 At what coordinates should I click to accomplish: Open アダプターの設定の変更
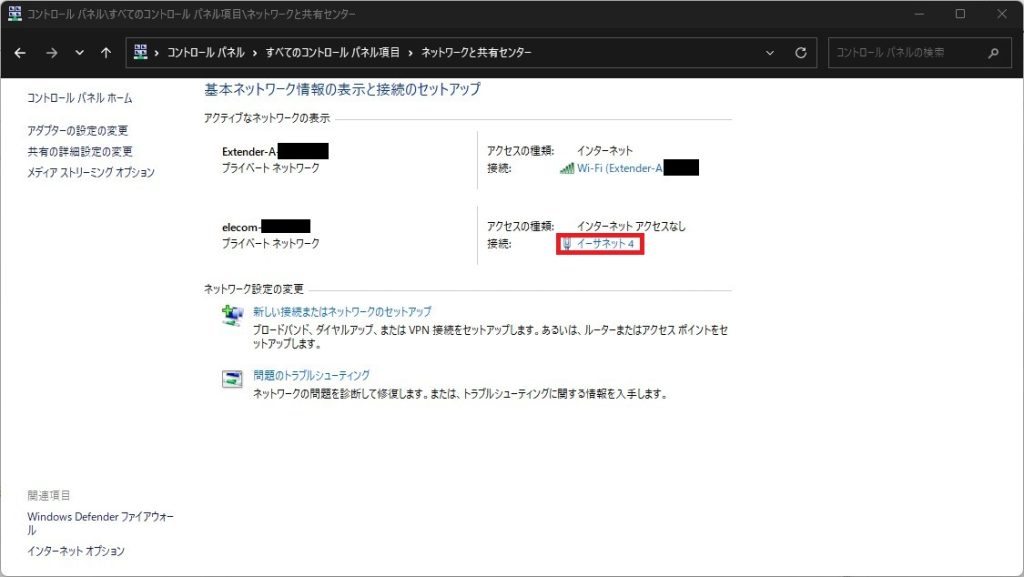pos(78,131)
